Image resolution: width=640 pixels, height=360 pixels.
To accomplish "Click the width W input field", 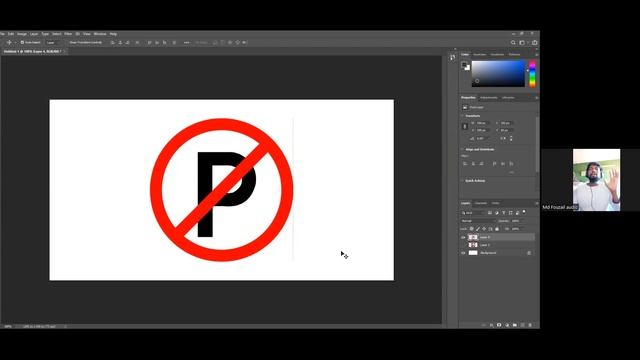I will (482, 123).
